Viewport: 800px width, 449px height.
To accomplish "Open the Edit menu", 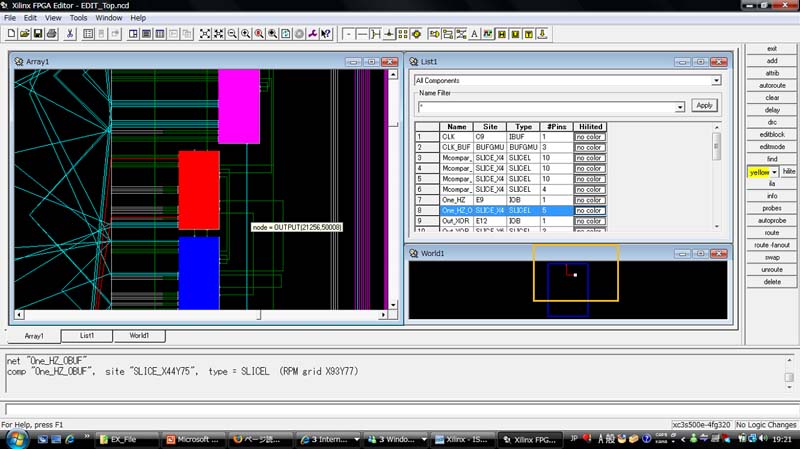I will 30,18.
